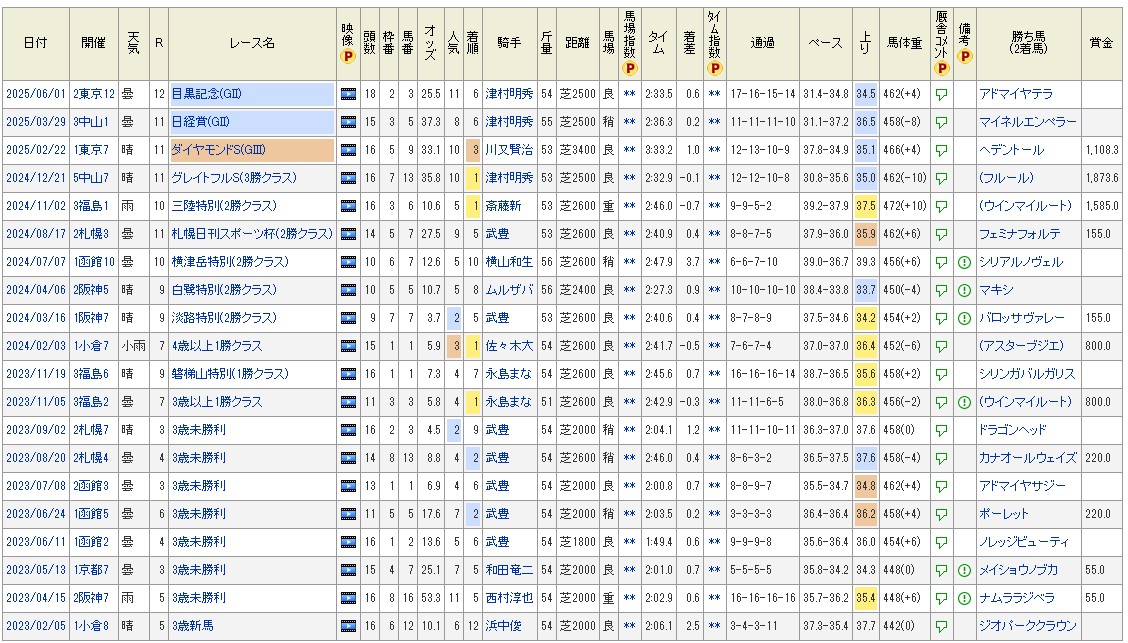This screenshot has height=643, width=1128.
Task: Open jockey 川又賢治 profile link
Action: [x=509, y=150]
